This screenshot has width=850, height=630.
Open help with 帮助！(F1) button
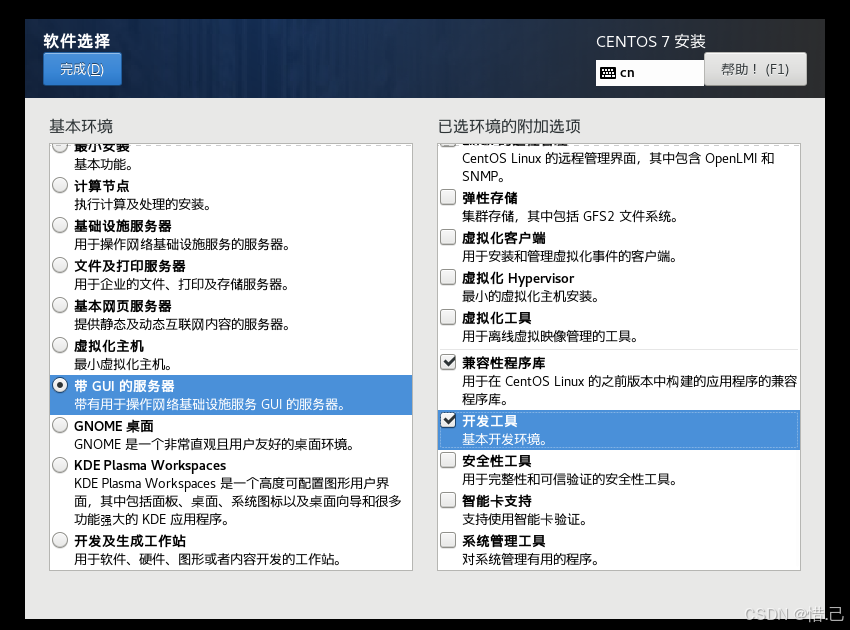[755, 69]
